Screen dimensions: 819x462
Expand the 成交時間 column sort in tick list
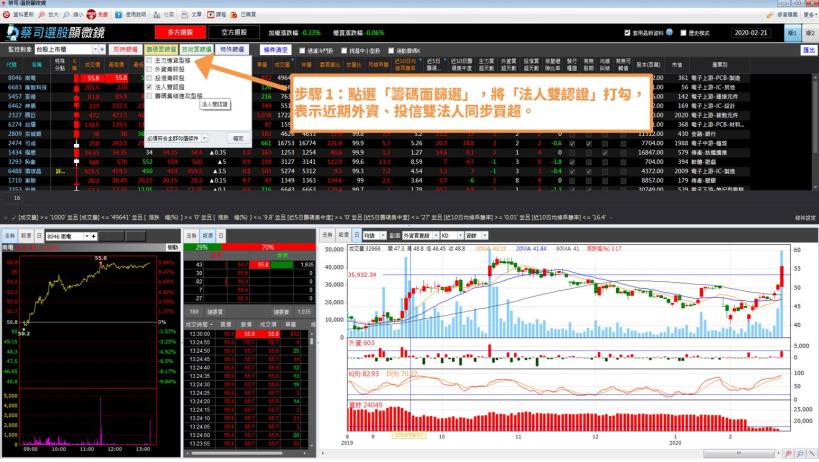200,324
